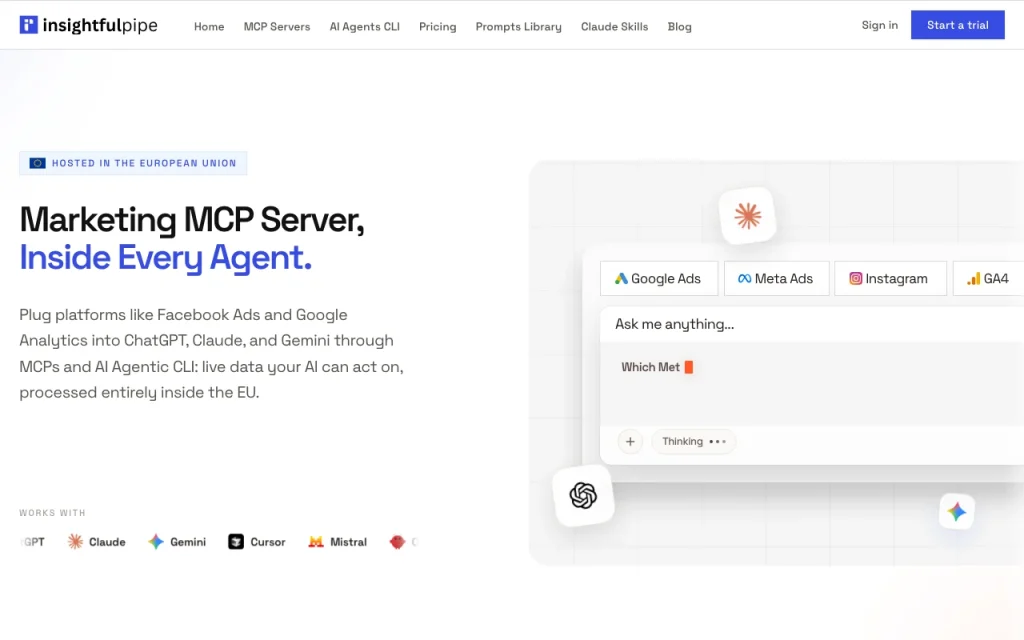
Task: Click the Thinking status pill
Action: [694, 441]
